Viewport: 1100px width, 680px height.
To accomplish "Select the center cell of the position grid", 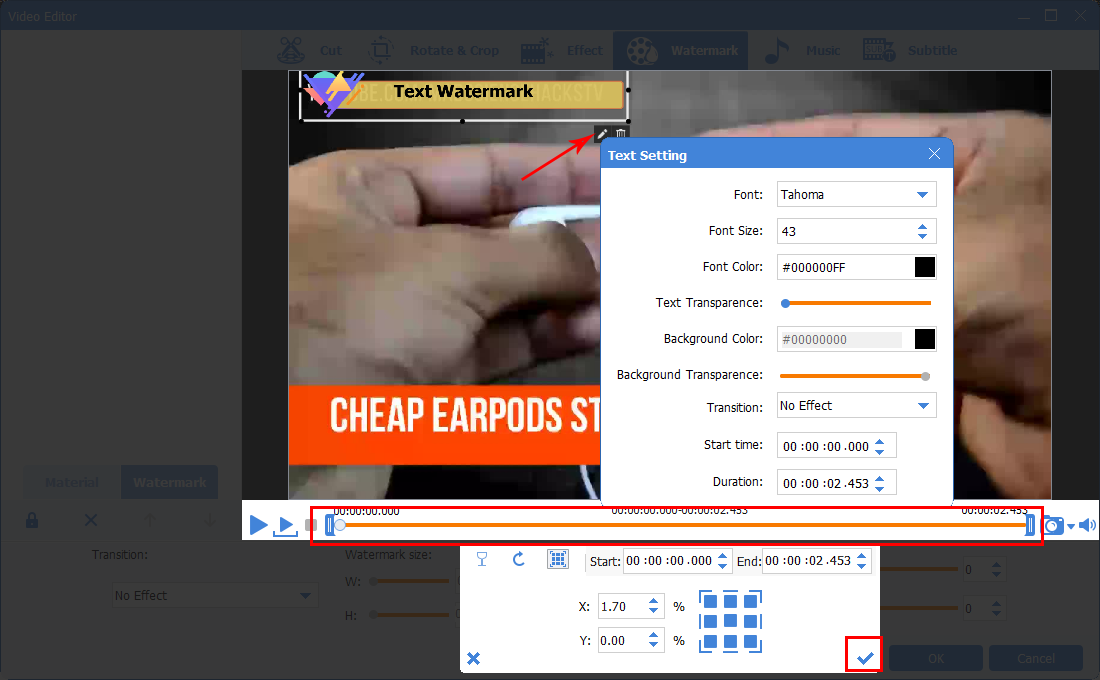I will [730, 621].
